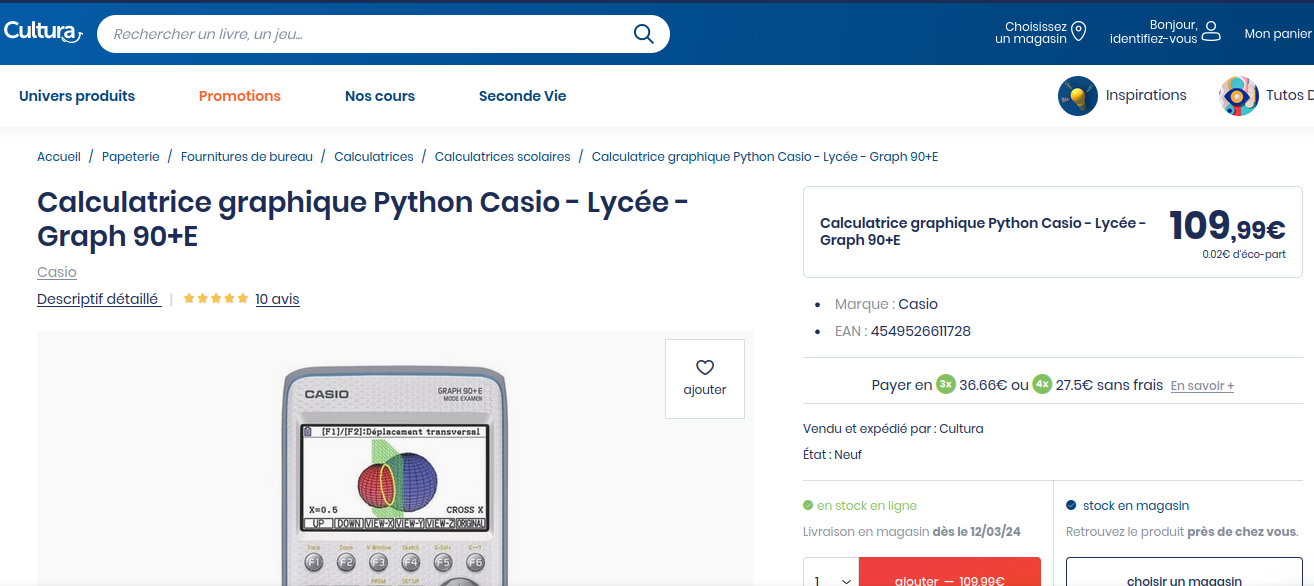Click the product name in price box

tap(983, 232)
